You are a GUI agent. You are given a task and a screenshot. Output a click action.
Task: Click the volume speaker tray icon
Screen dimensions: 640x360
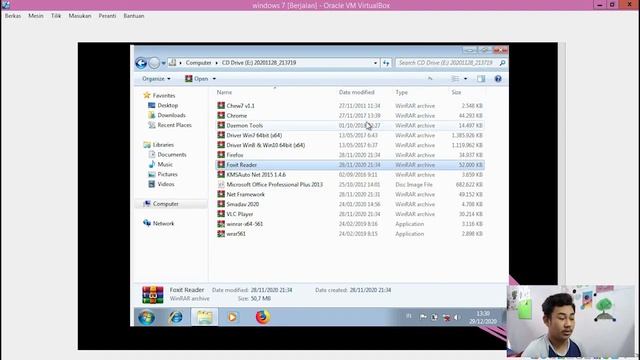click(x=457, y=317)
